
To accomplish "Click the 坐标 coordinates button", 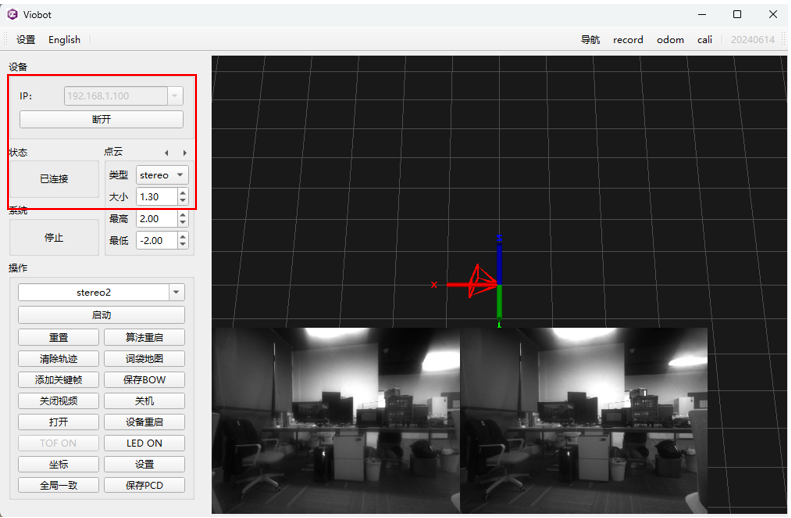I will pos(59,465).
